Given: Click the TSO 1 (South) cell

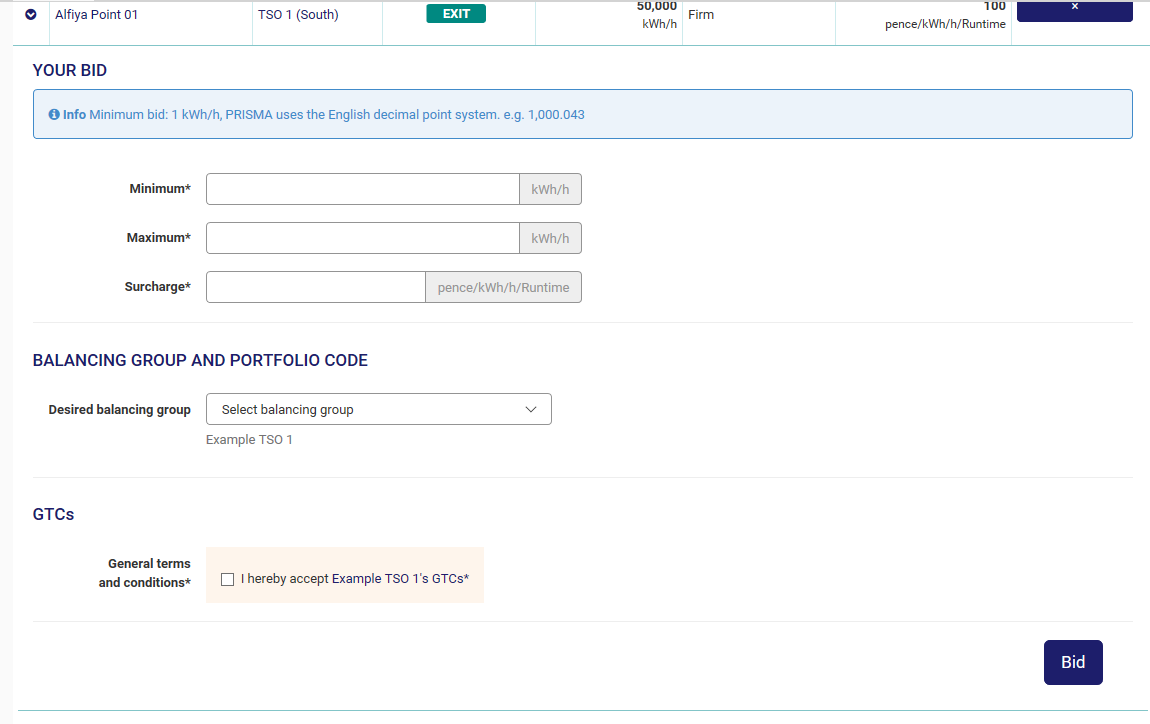Looking at the screenshot, I should click(298, 15).
